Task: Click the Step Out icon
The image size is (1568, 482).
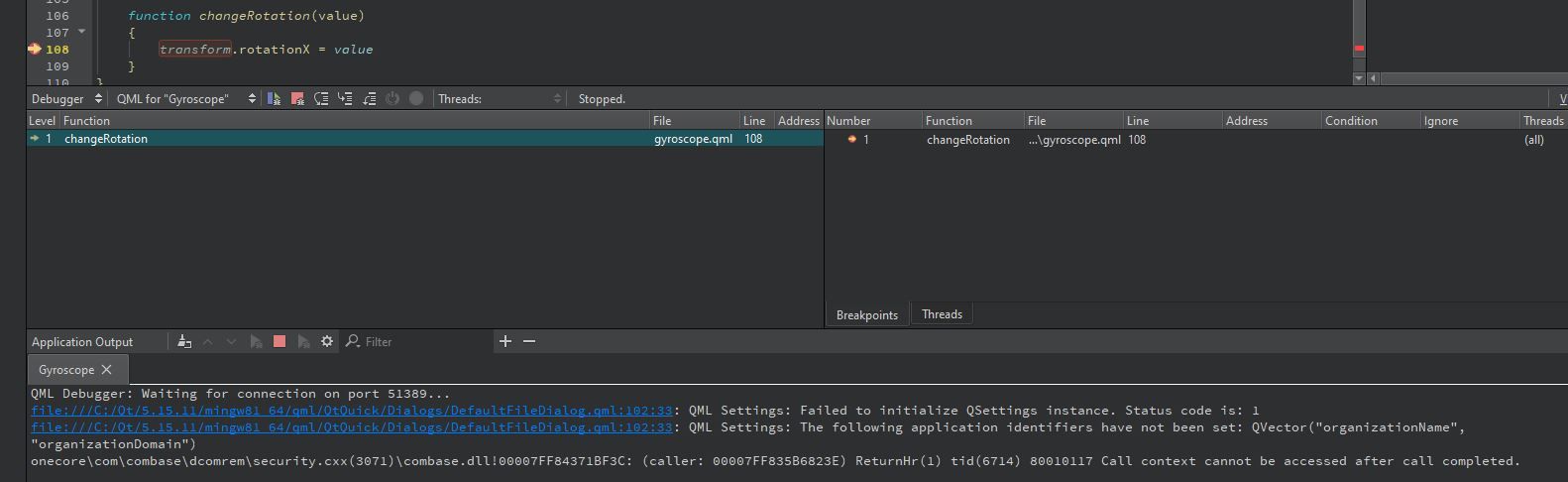Action: coord(369,98)
